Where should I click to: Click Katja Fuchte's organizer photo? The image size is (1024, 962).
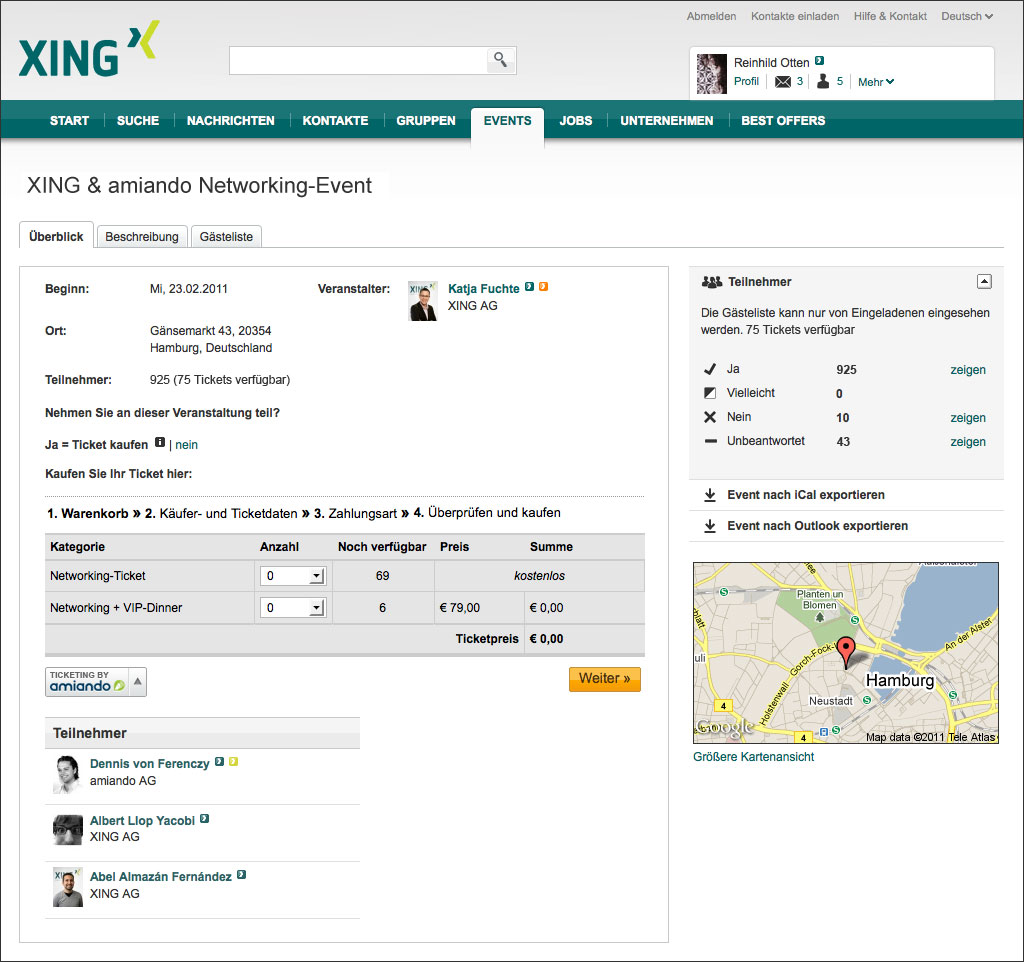tap(423, 301)
